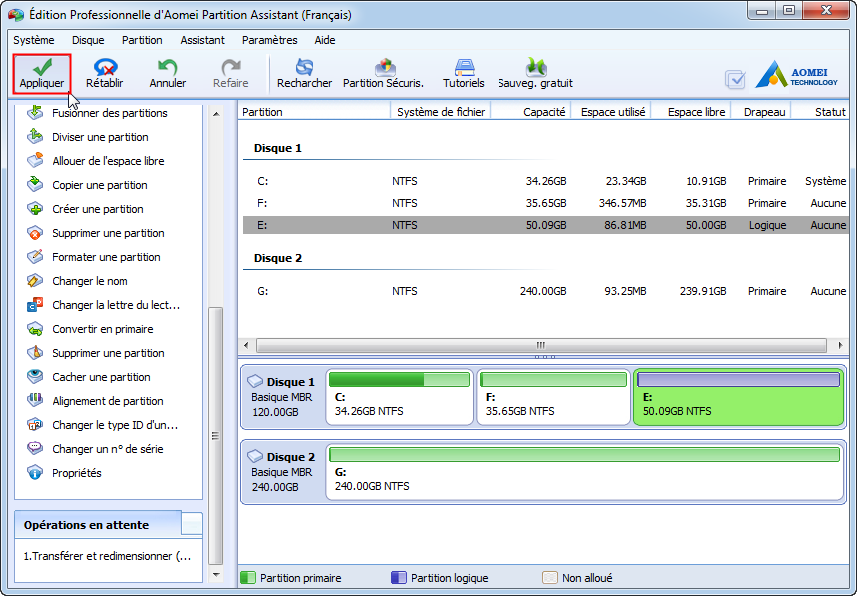Click the Appliquer toolbar button
The height and width of the screenshot is (596, 857).
[x=42, y=74]
